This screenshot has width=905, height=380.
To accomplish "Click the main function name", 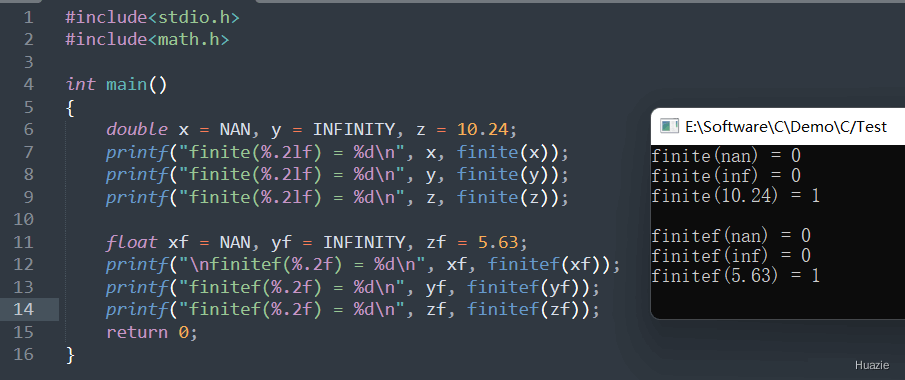I will tap(126, 85).
